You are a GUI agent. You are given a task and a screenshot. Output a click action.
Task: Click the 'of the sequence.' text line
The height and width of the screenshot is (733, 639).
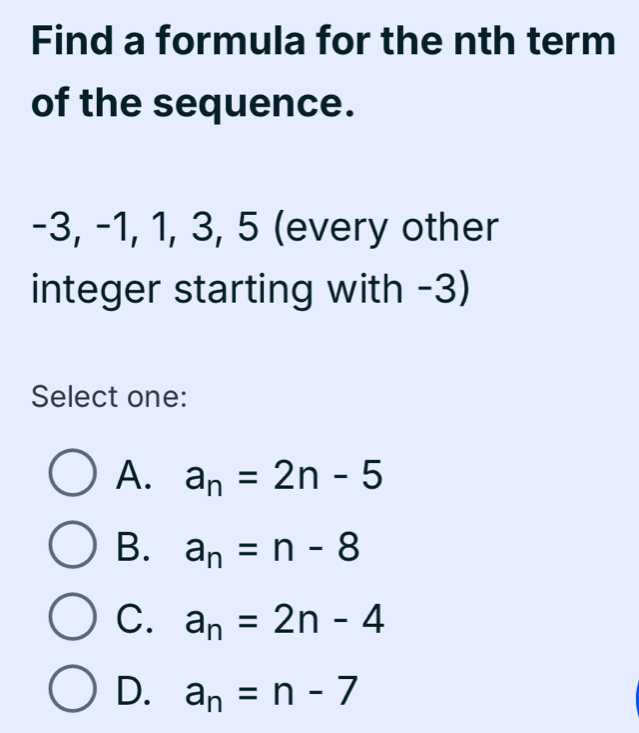point(193,104)
